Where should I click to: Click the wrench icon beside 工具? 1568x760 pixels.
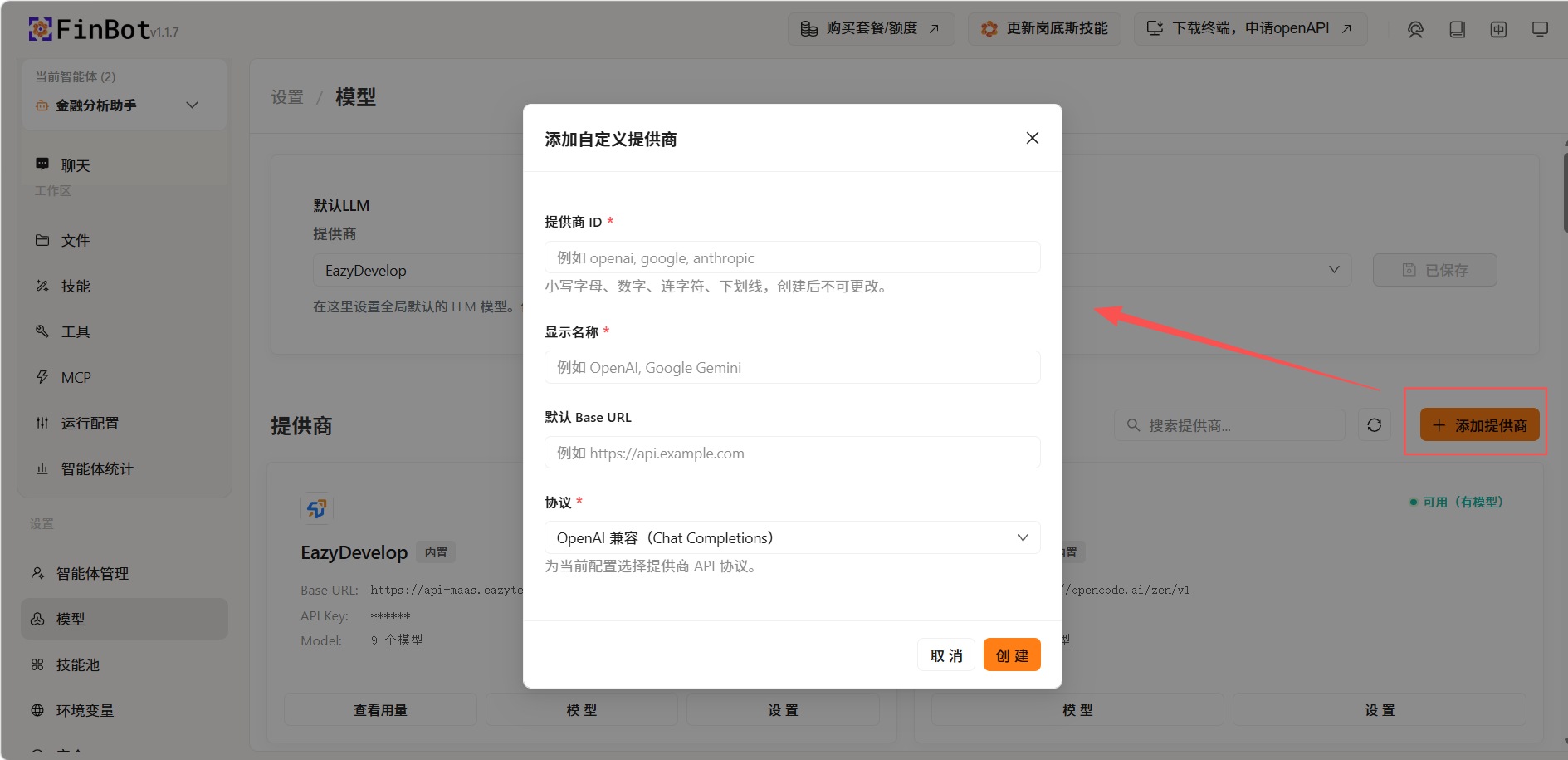coord(42,331)
